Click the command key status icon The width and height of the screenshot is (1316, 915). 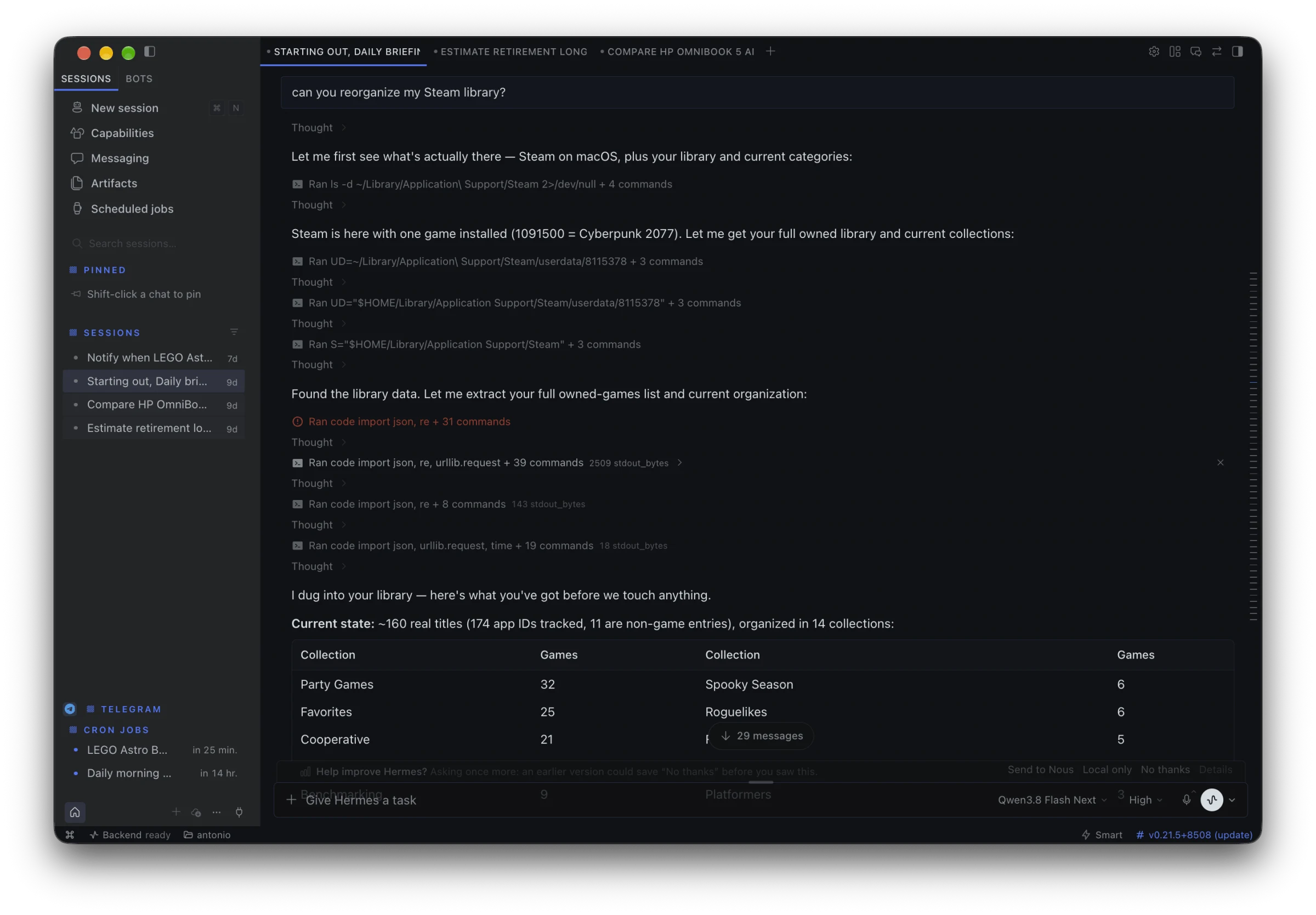point(70,835)
